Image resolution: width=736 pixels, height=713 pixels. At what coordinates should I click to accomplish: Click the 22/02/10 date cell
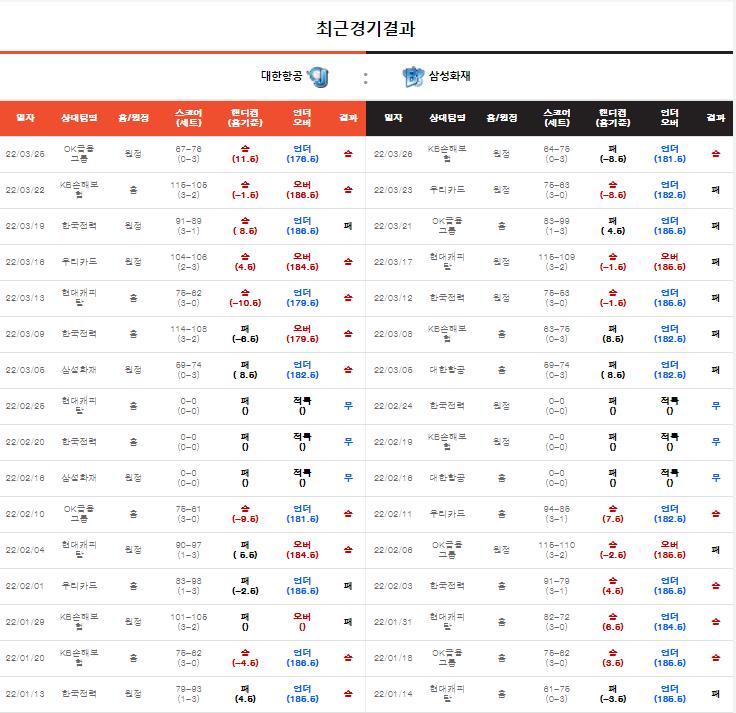(25, 514)
